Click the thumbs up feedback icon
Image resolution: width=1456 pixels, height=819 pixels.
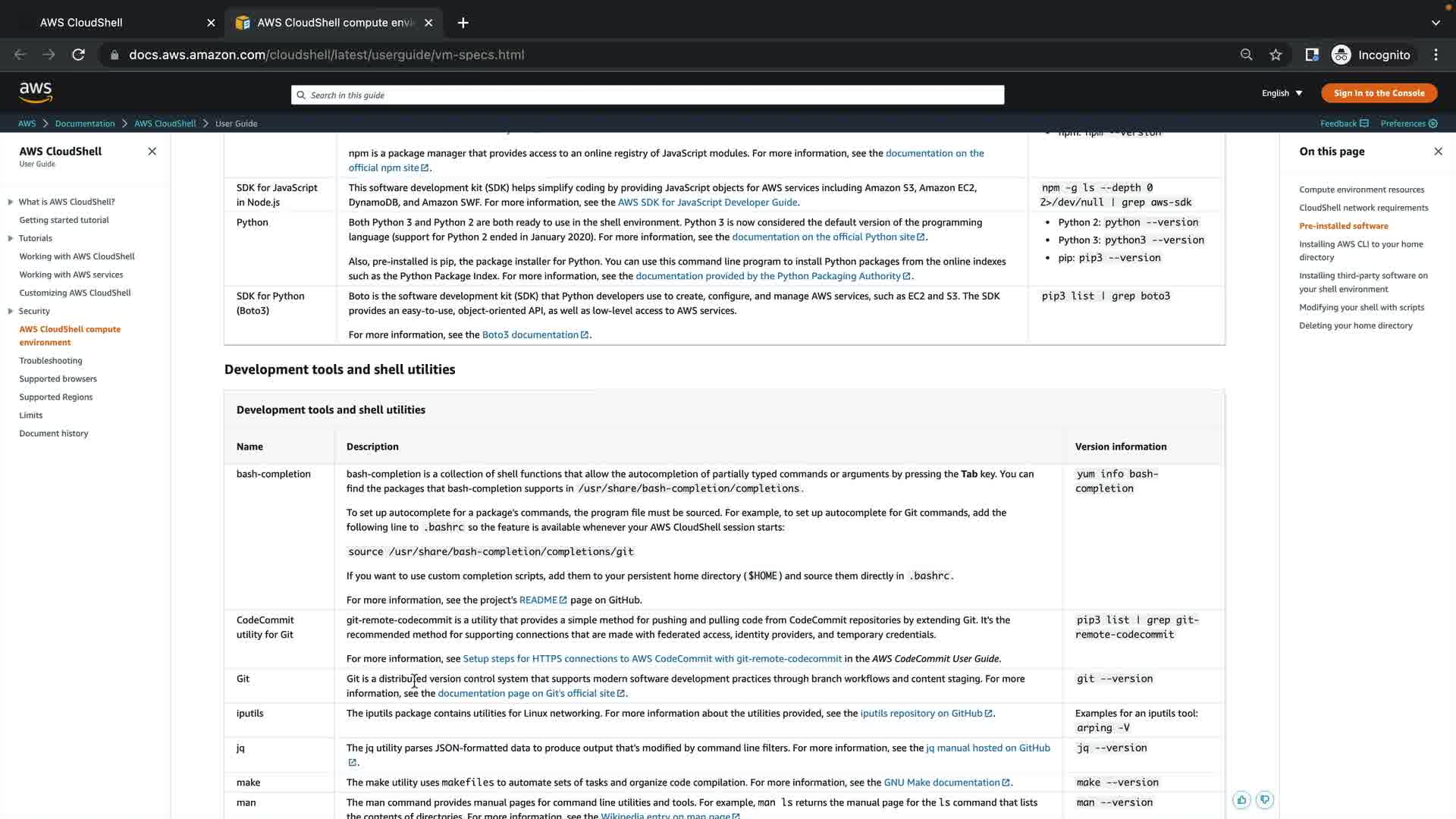(x=1241, y=800)
